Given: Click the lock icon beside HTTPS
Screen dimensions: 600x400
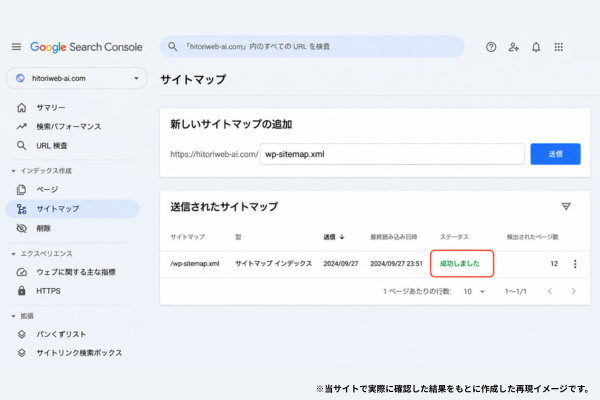Looking at the screenshot, I should tap(21, 291).
